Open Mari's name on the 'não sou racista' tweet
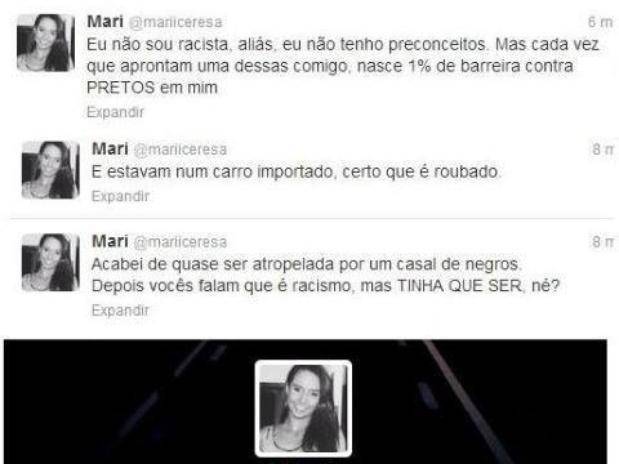619x464 pixels. coord(105,21)
